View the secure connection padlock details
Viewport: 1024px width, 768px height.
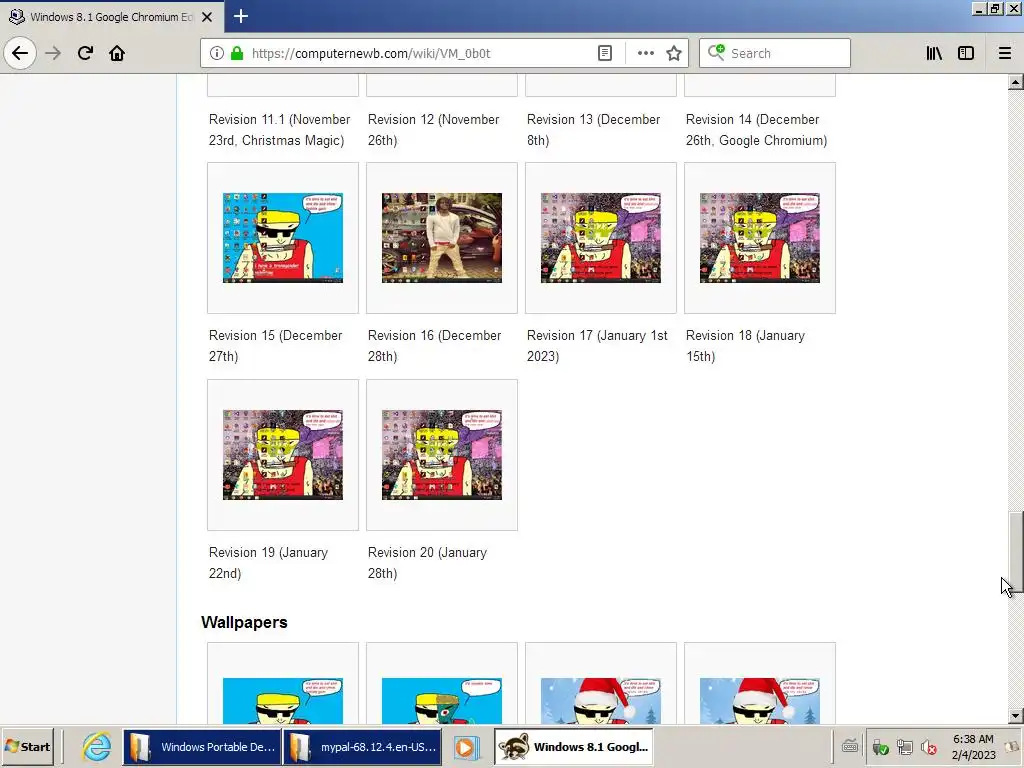[x=236, y=53]
